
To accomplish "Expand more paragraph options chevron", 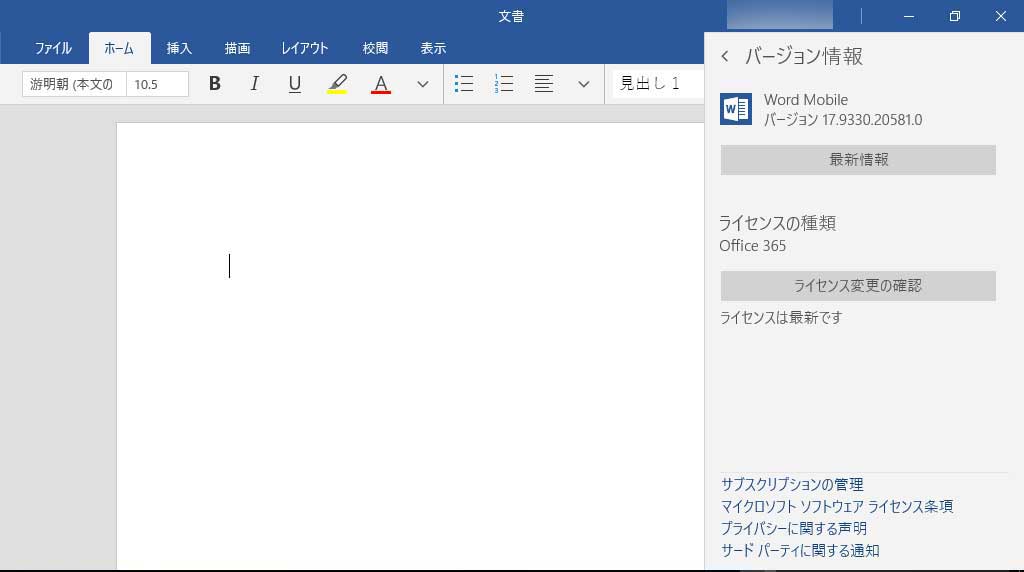I will 584,84.
